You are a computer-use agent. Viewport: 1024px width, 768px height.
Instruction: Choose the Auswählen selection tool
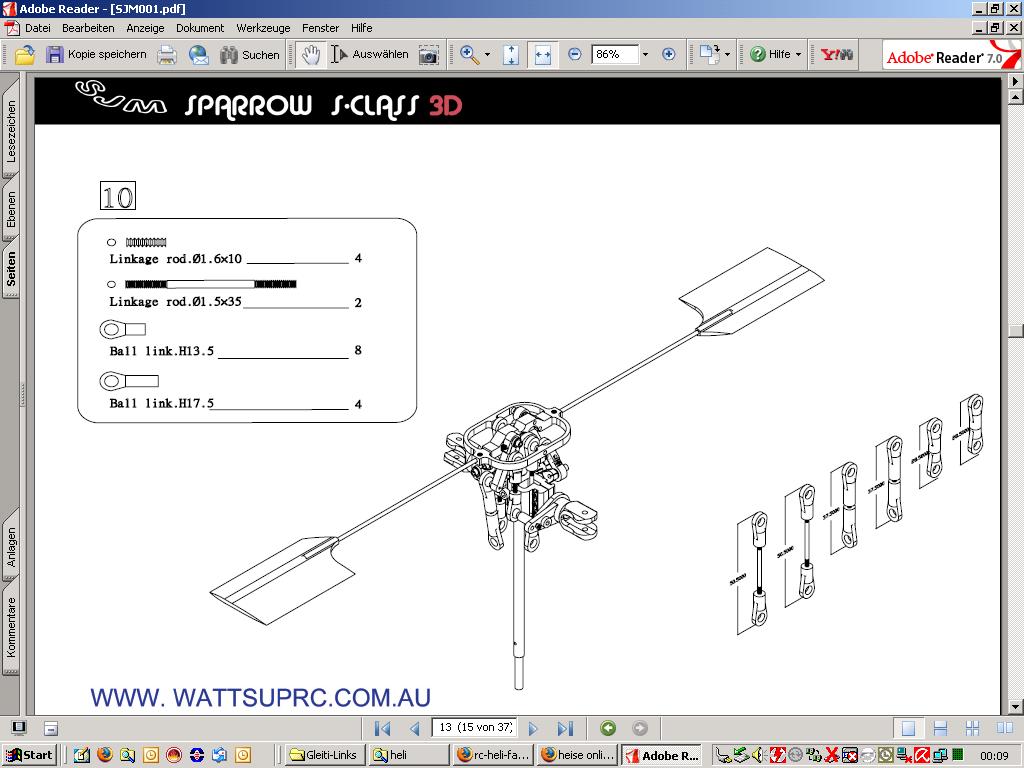tap(370, 55)
